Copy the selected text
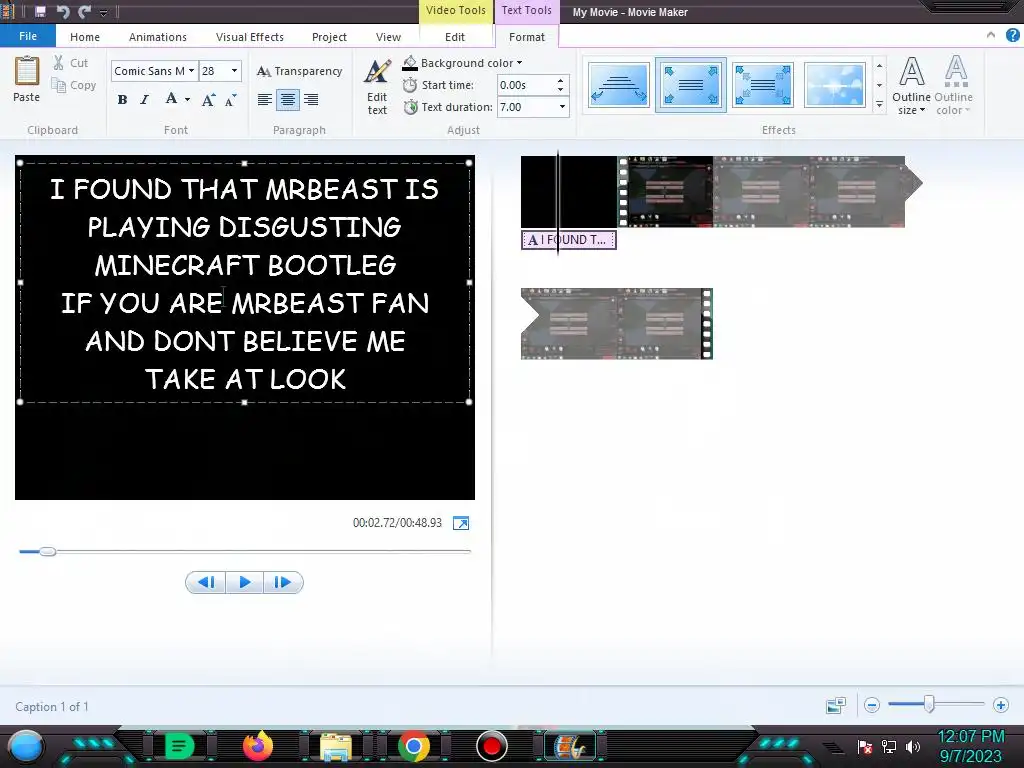 (x=74, y=85)
